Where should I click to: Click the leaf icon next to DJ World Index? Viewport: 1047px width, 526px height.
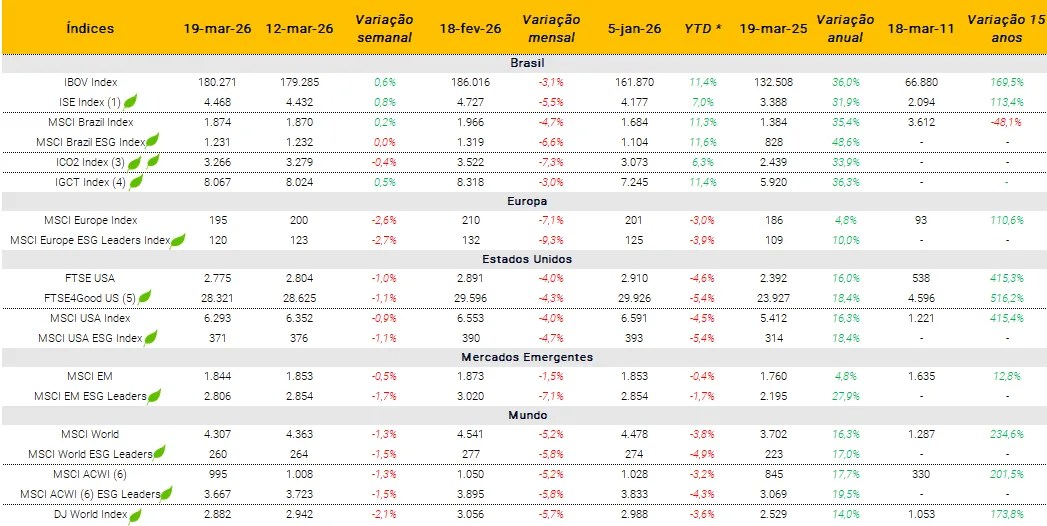[136, 514]
